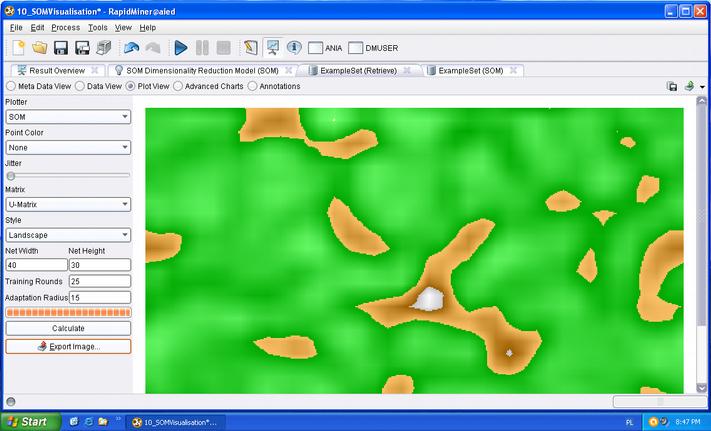The width and height of the screenshot is (711, 431).
Task: Switch to Results perspective icon
Action: click(273, 48)
